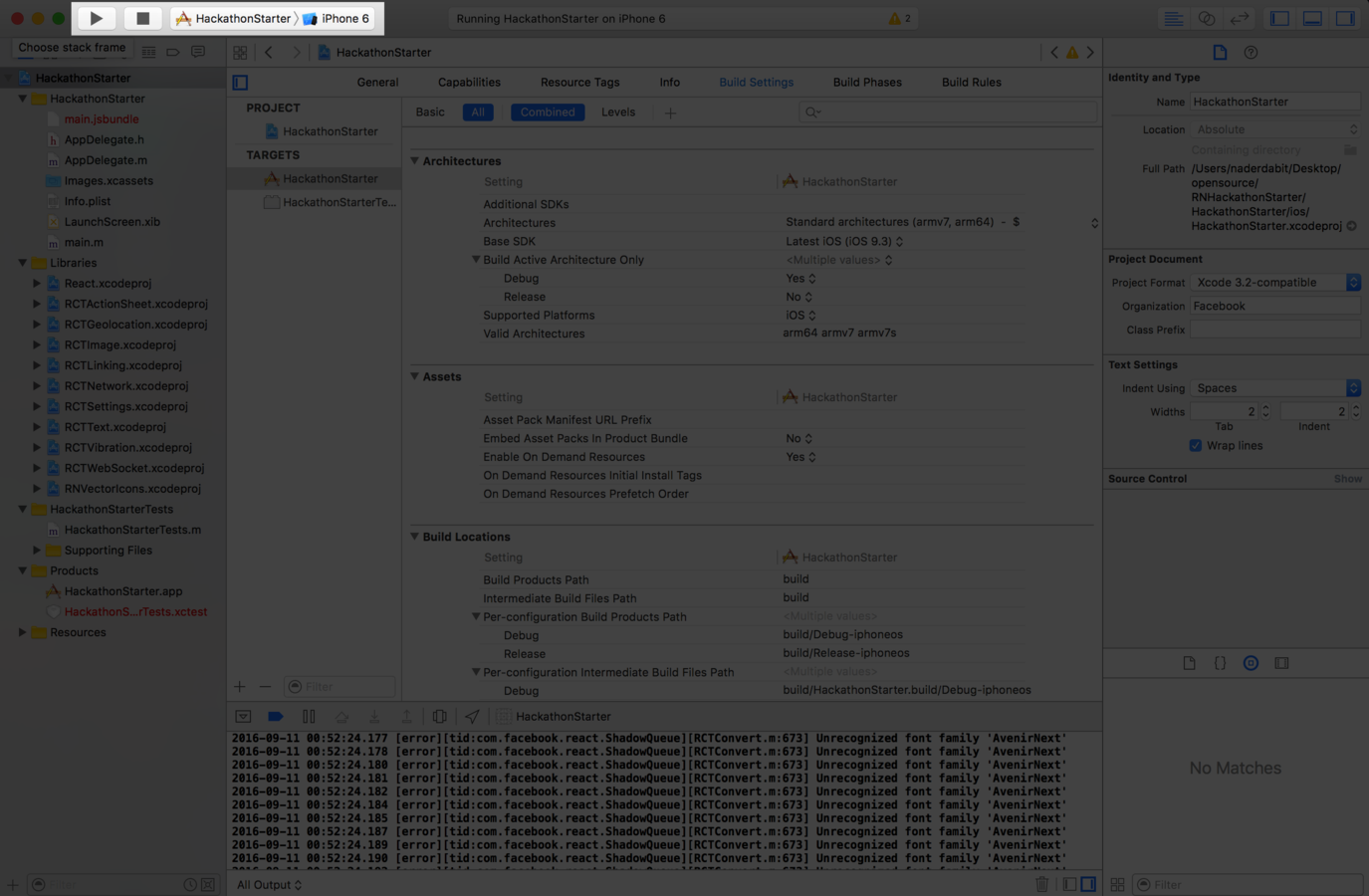Show the Object library
Viewport: 1369px width, 896px height.
coord(1251,663)
